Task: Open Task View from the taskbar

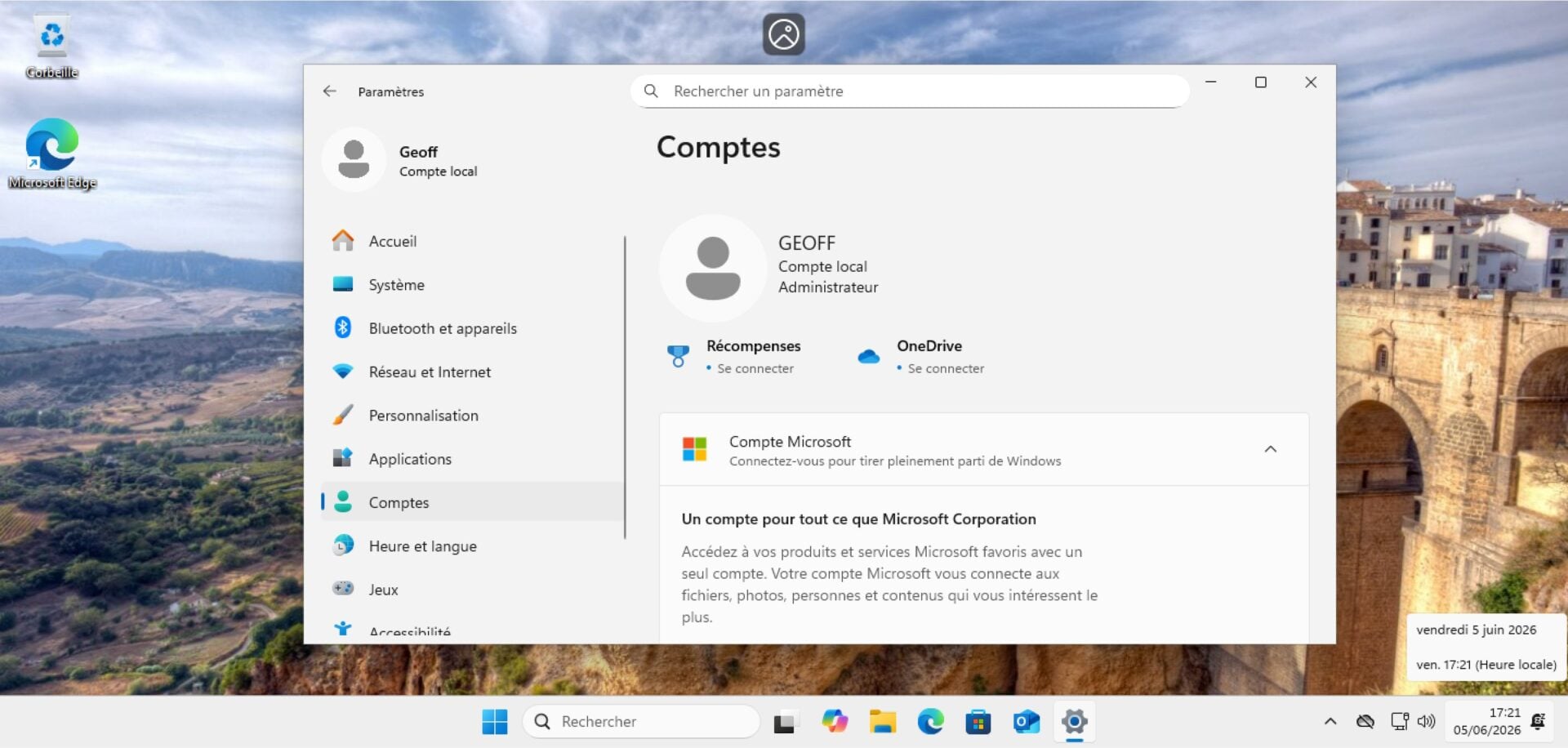Action: (784, 722)
